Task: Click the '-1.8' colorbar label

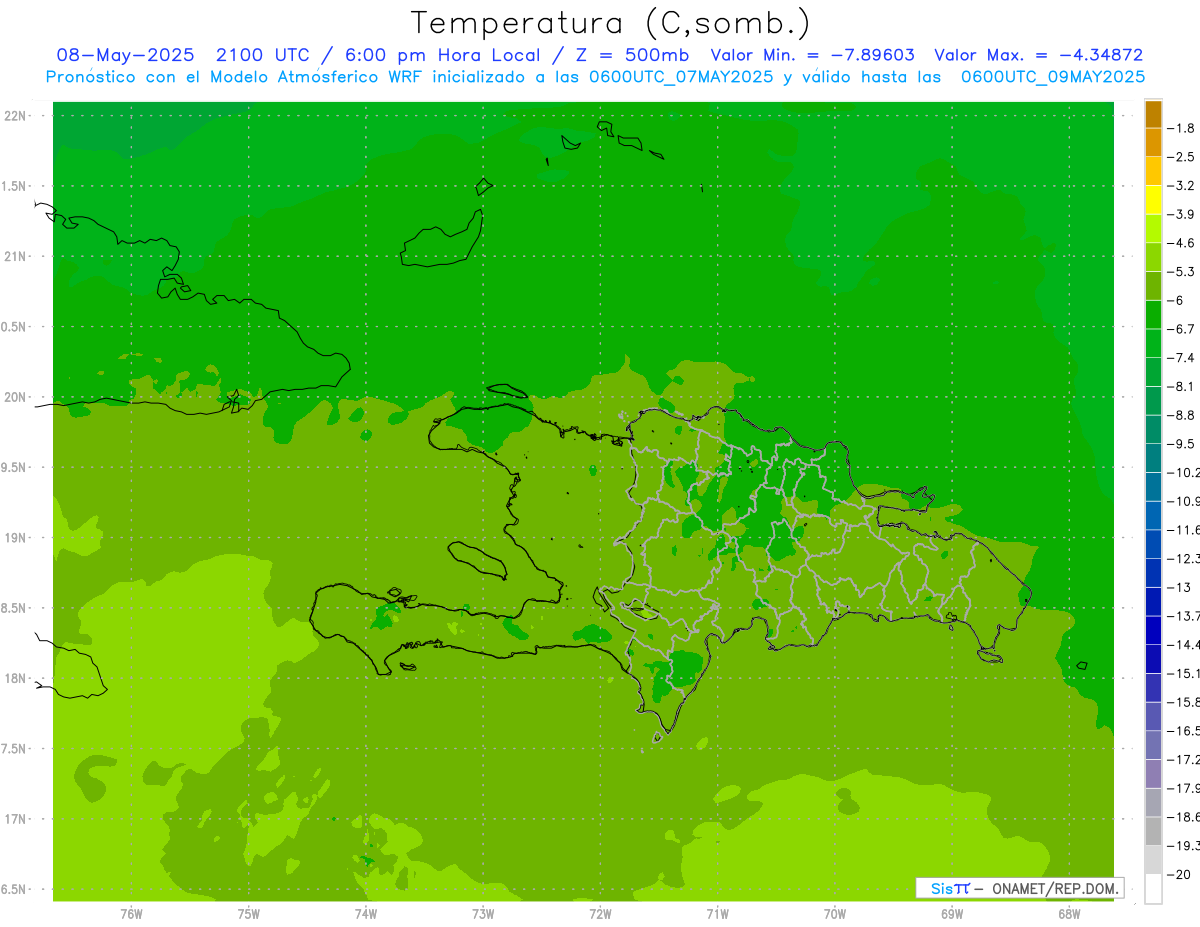Action: pyautogui.click(x=1182, y=128)
